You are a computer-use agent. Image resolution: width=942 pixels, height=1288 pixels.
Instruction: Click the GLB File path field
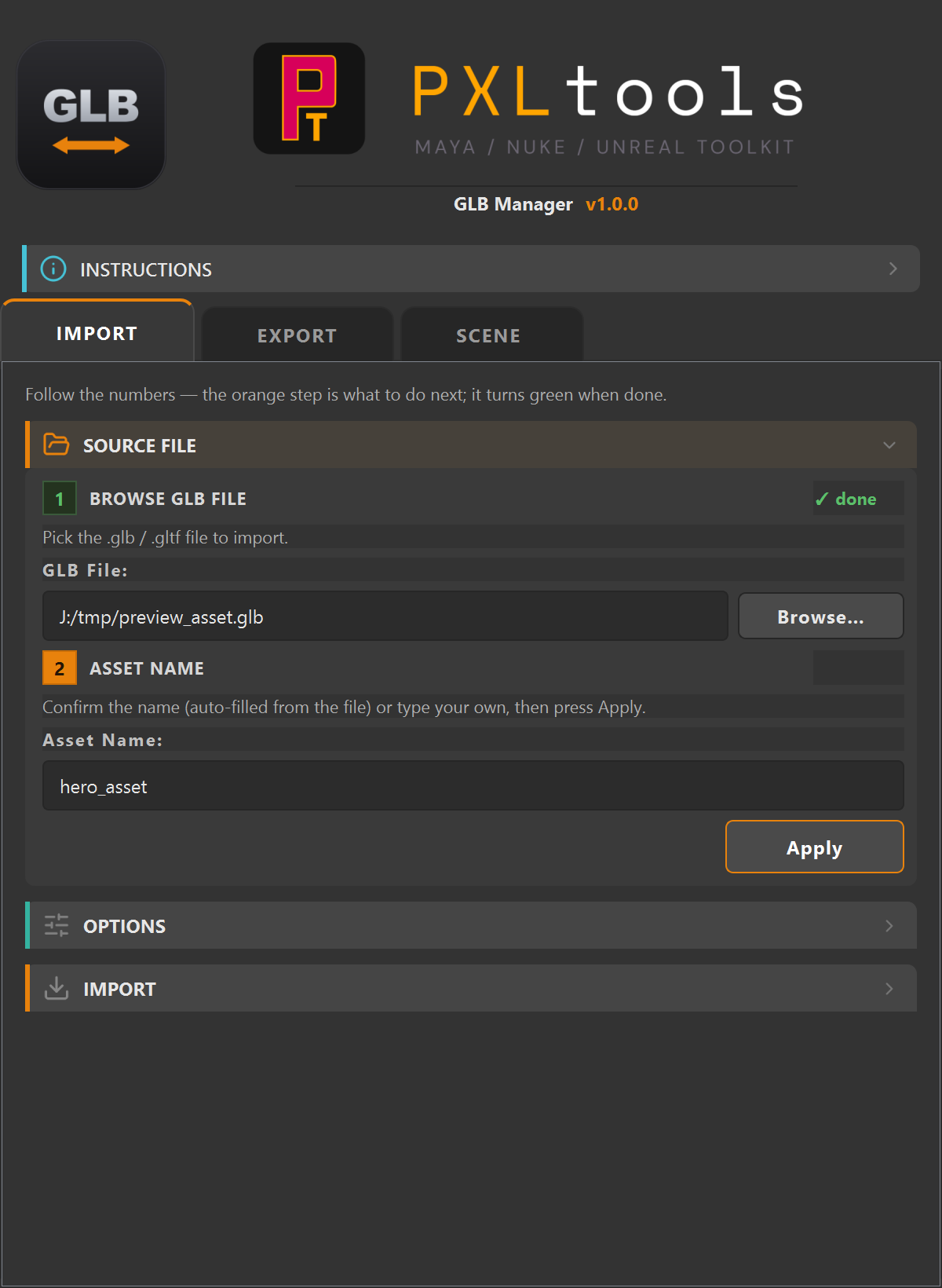point(385,616)
